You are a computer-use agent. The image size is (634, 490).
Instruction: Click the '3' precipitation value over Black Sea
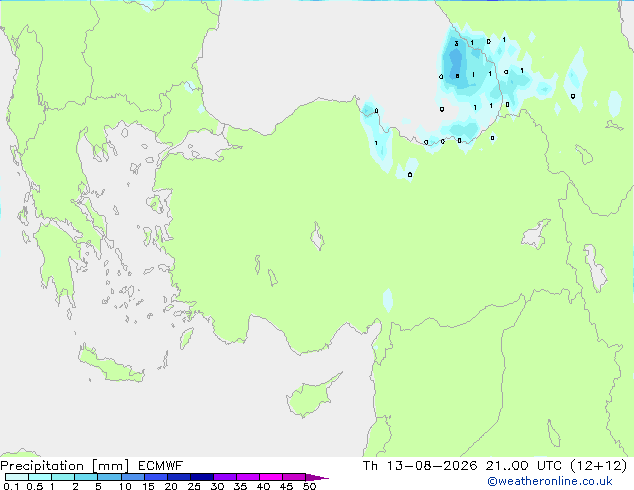click(x=456, y=44)
